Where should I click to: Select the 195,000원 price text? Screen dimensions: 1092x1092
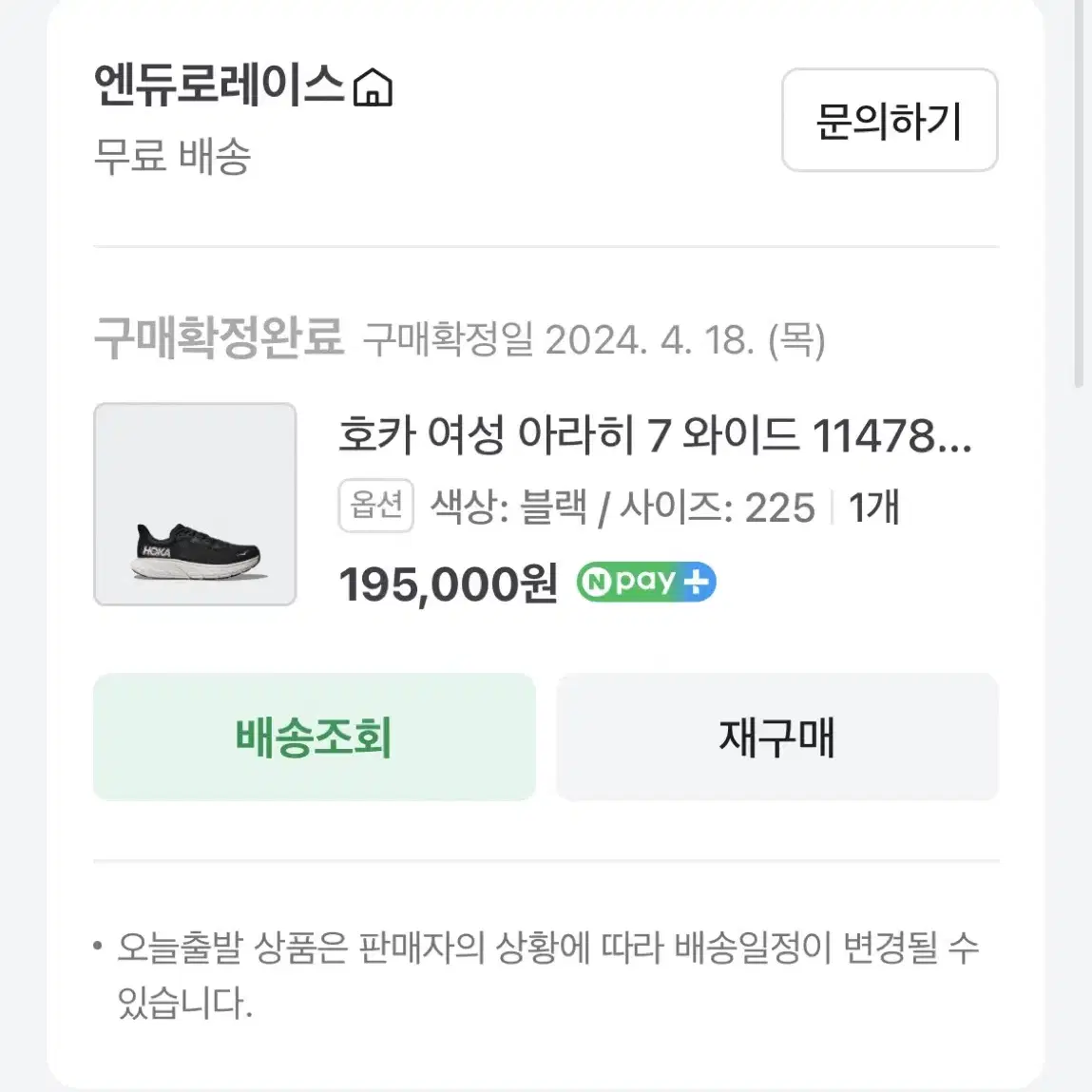click(448, 584)
